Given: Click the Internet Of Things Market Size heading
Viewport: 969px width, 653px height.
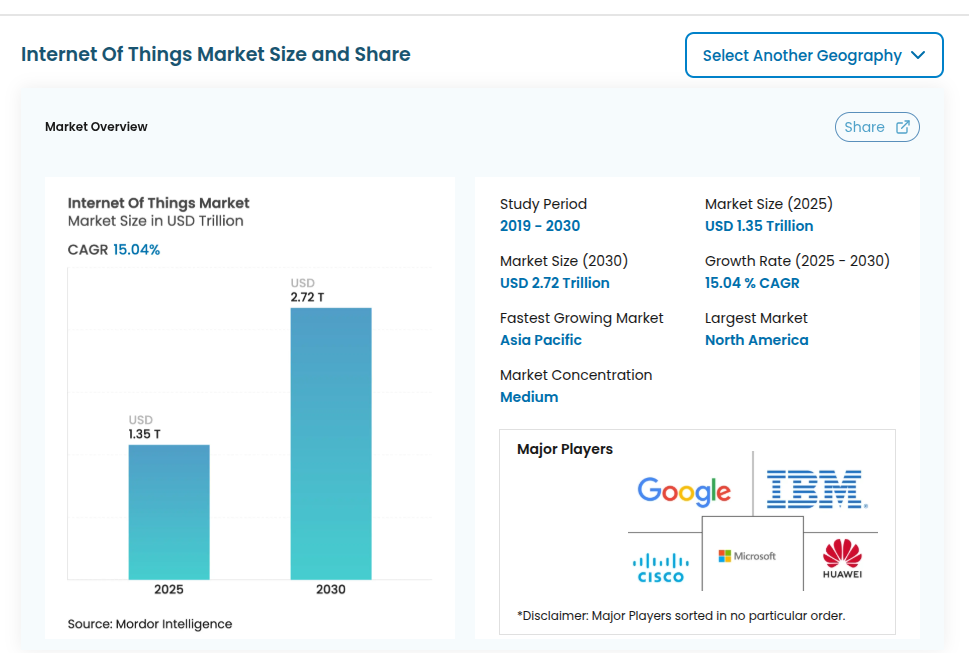Looking at the screenshot, I should click(x=216, y=54).
